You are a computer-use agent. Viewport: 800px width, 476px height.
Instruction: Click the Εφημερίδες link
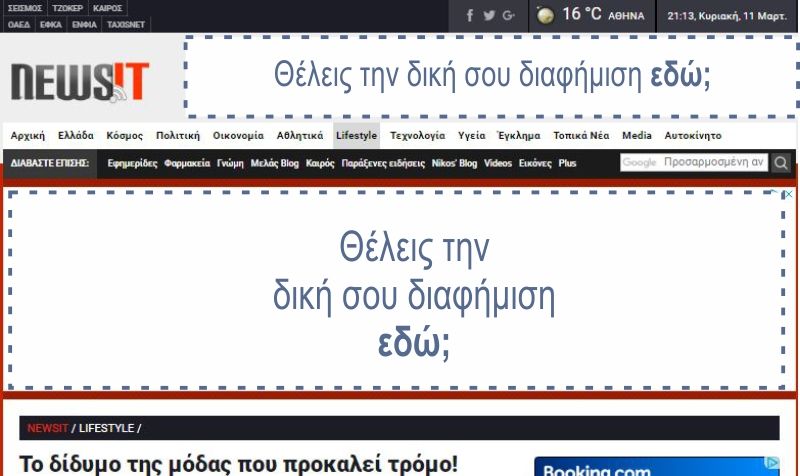(132, 163)
